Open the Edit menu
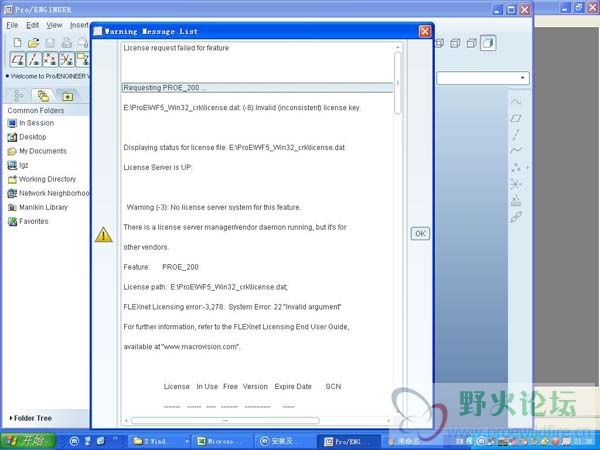 tap(33, 25)
